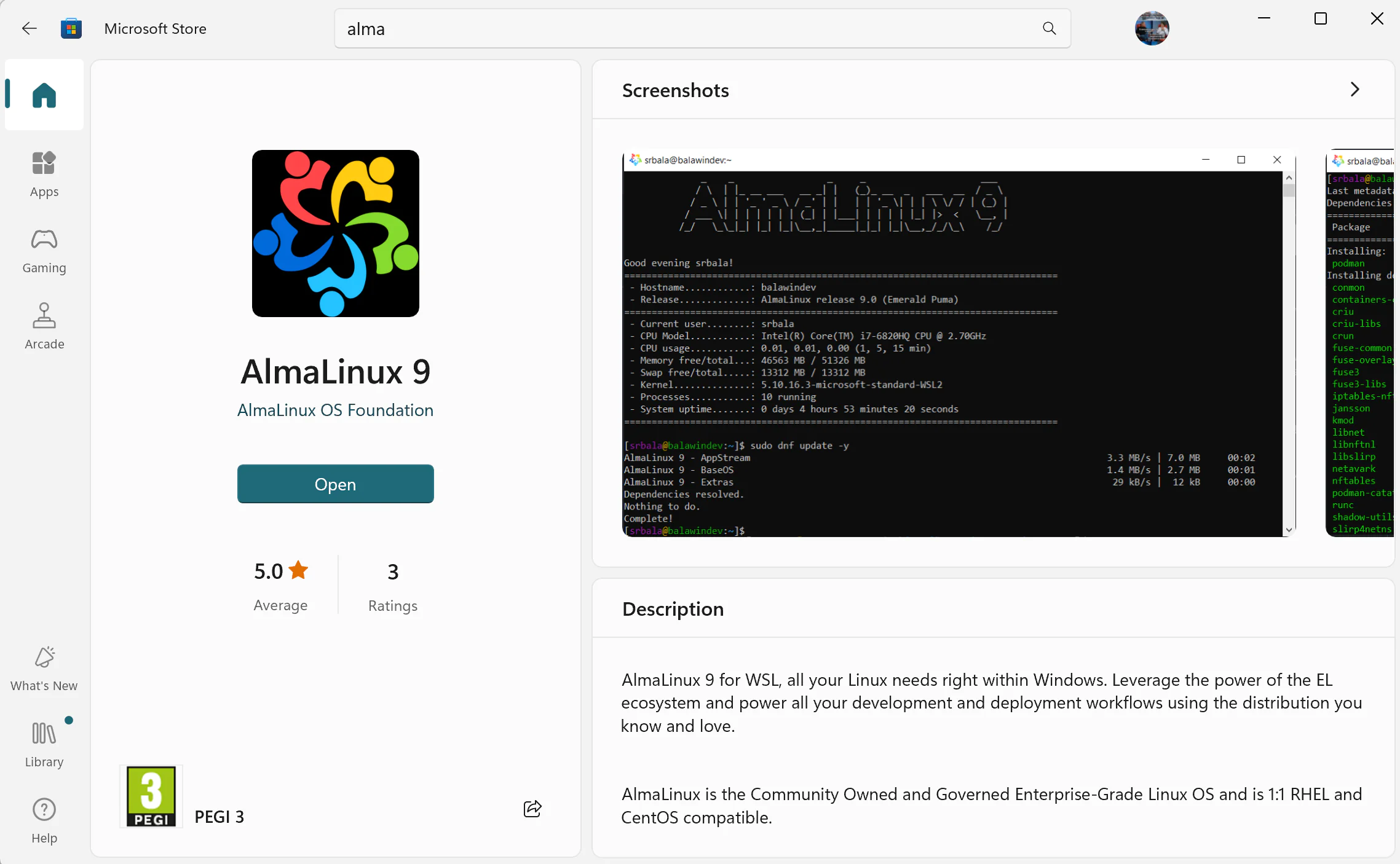Click the 5.0 average star rating
Screen dimensions: 1400x864
pyautogui.click(x=281, y=571)
